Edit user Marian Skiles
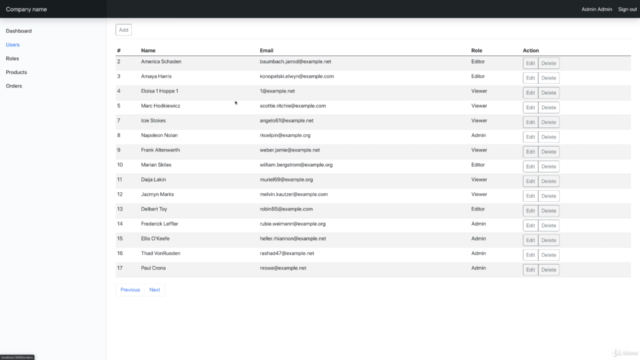Viewport: 640px width, 360px height. 530,167
